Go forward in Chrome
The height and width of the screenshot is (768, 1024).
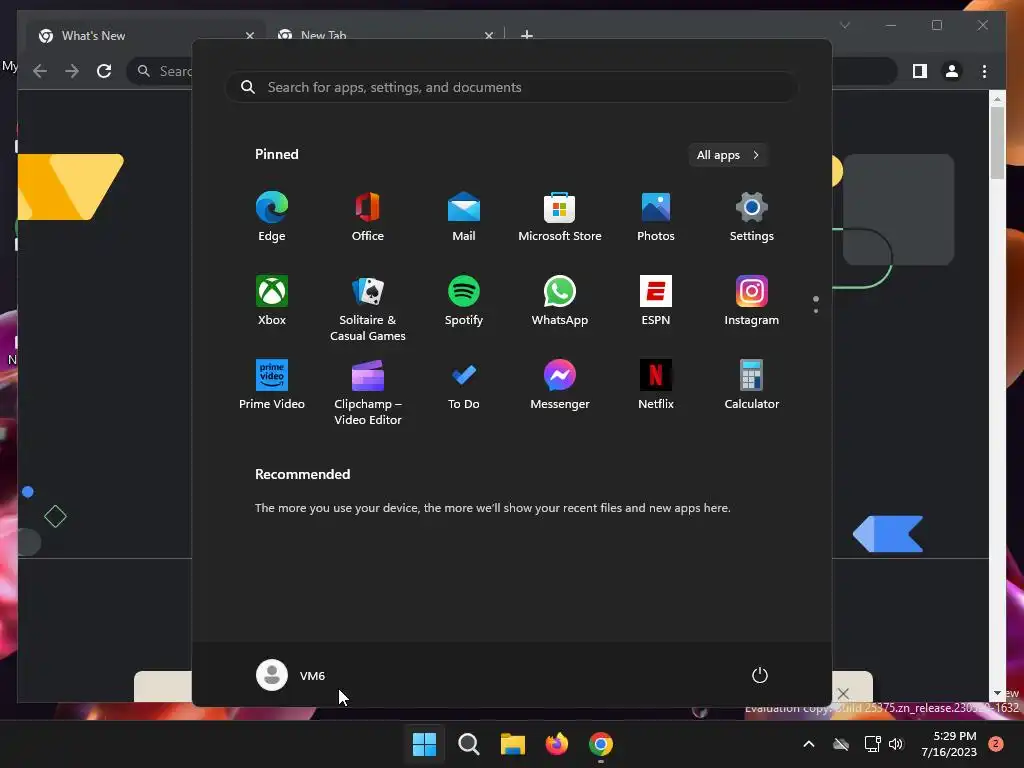[x=72, y=71]
